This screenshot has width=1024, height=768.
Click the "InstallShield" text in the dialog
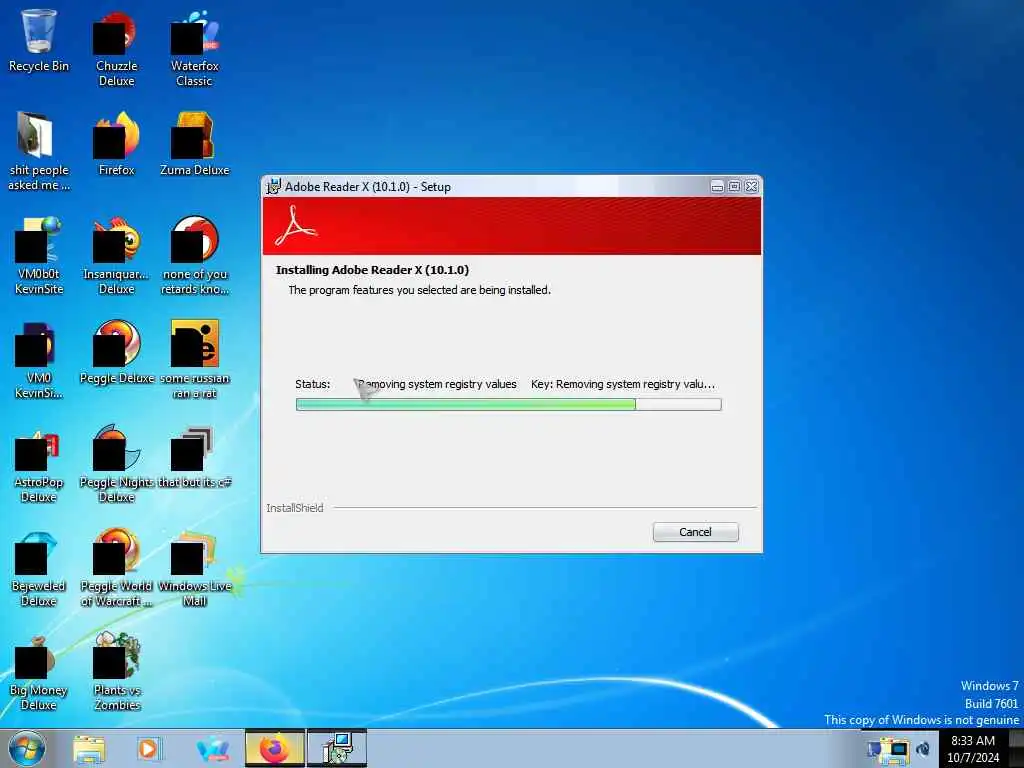295,507
